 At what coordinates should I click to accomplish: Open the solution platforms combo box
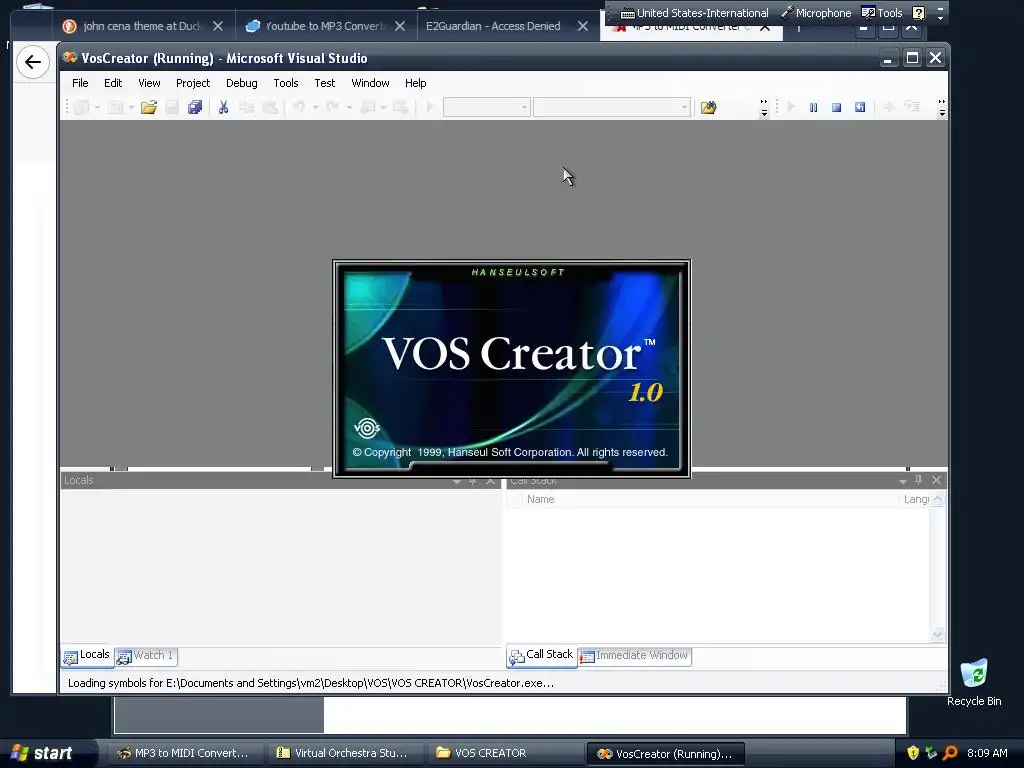coord(612,107)
